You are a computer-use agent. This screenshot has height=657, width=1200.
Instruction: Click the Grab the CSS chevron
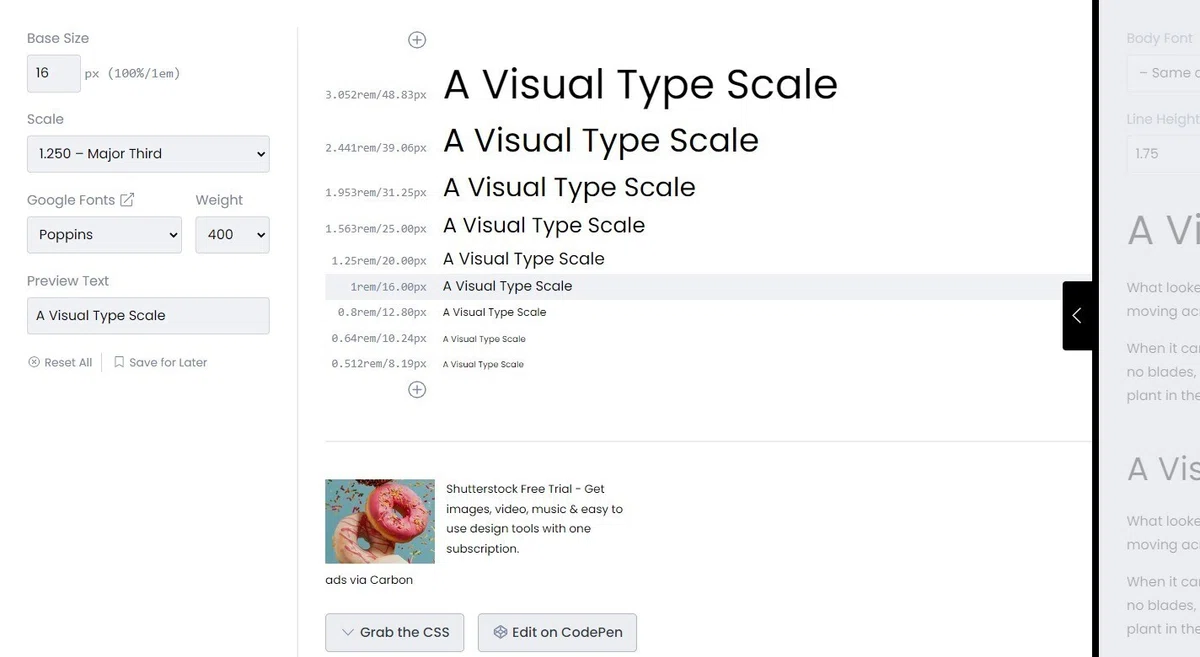(347, 632)
